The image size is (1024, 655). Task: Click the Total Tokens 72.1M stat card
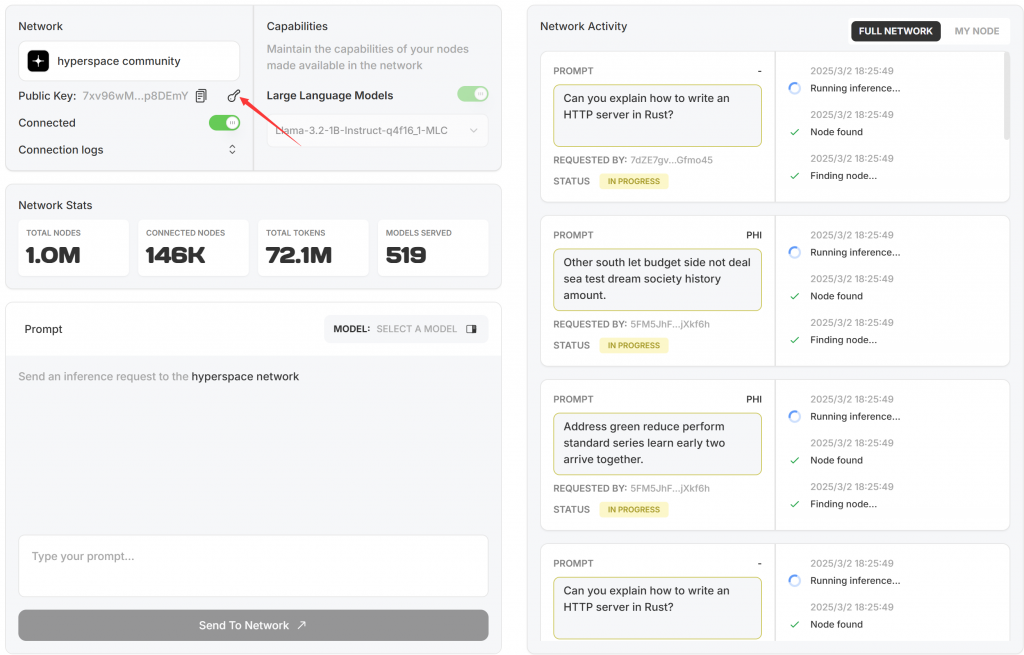click(x=313, y=248)
